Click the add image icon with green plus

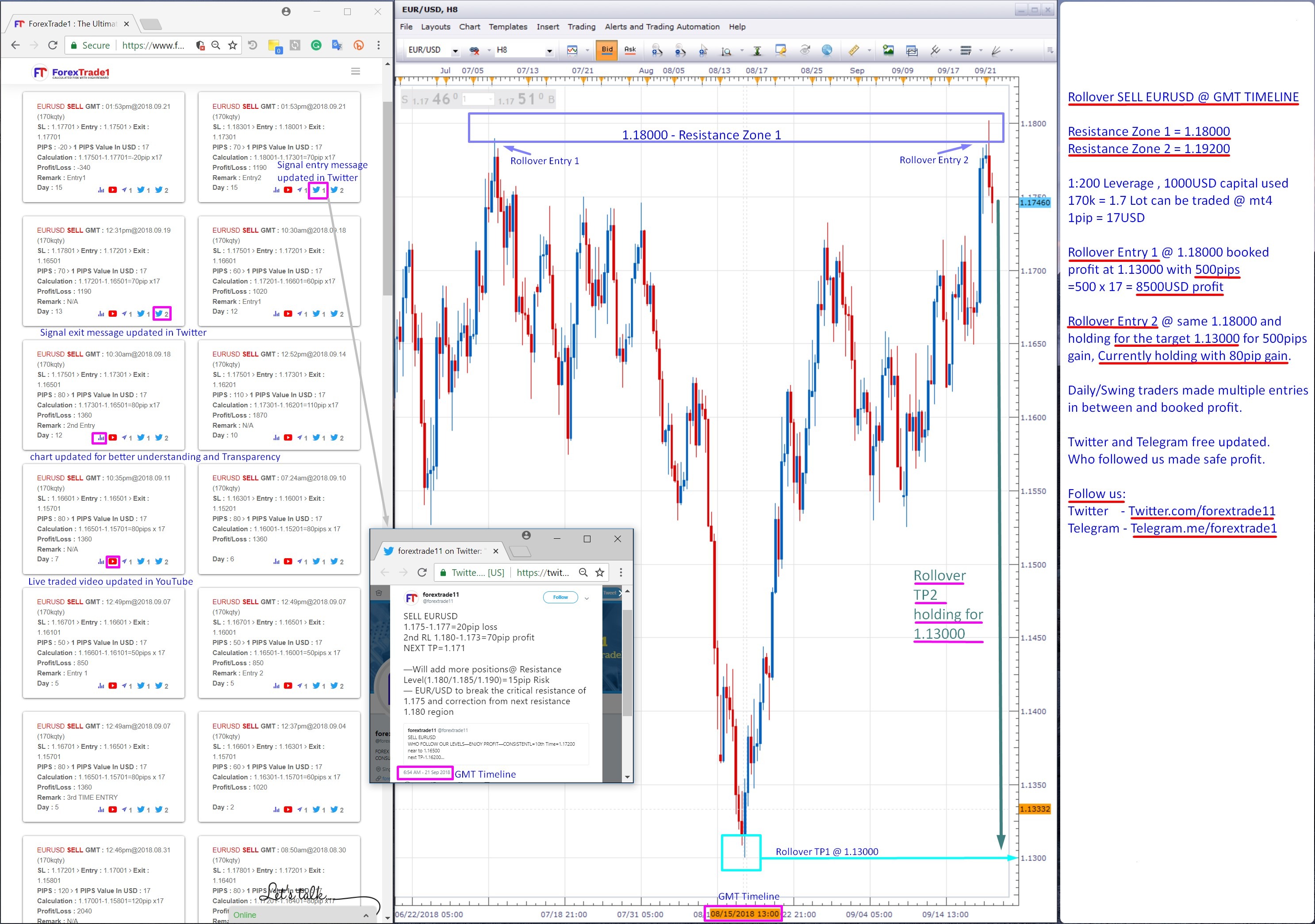[888, 50]
